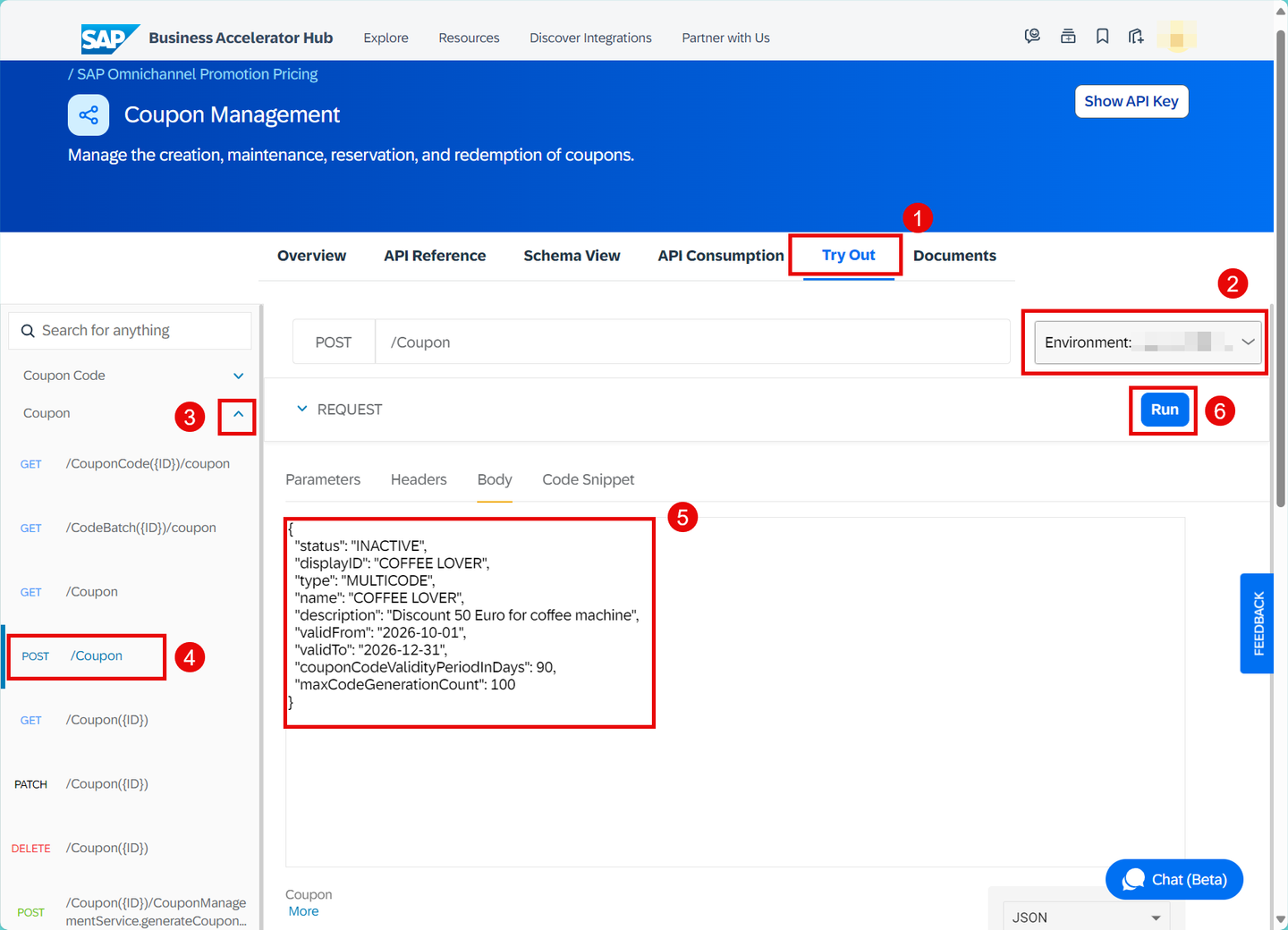Collapse the REQUEST section
The image size is (1288, 930).
[302, 409]
